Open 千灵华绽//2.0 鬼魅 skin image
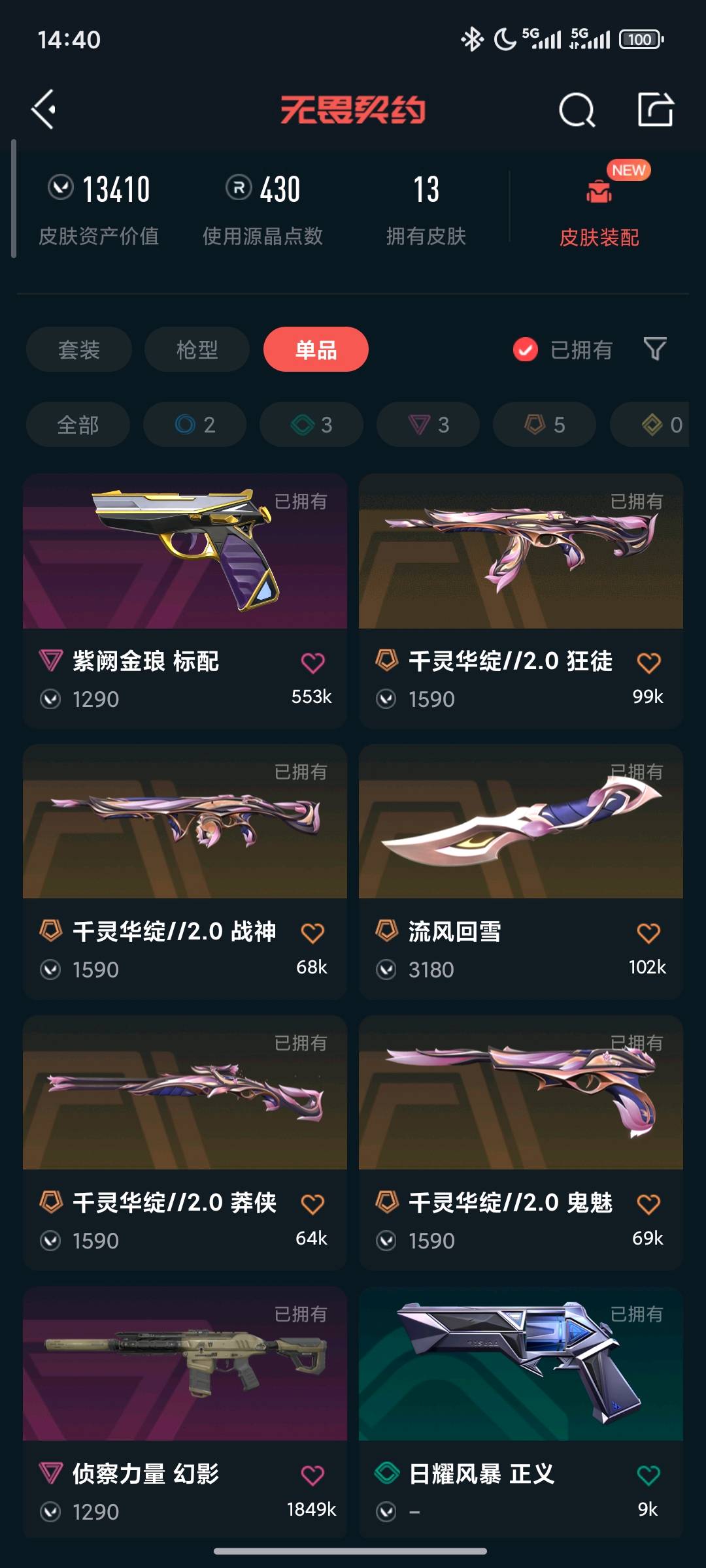The height and width of the screenshot is (1568, 706). pos(521,1092)
